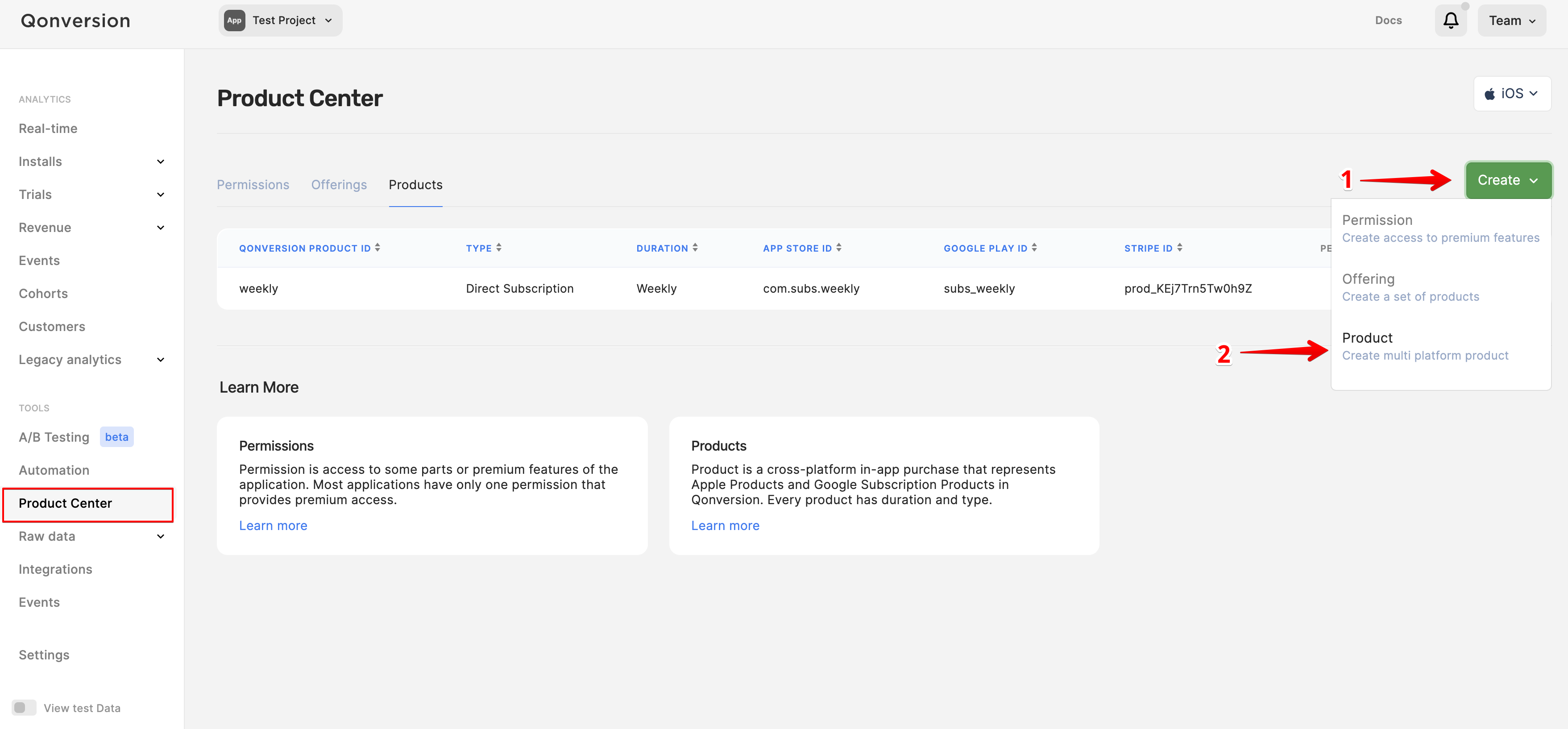The image size is (1568, 729).
Task: Expand the Installs sidebar section
Action: coord(161,162)
